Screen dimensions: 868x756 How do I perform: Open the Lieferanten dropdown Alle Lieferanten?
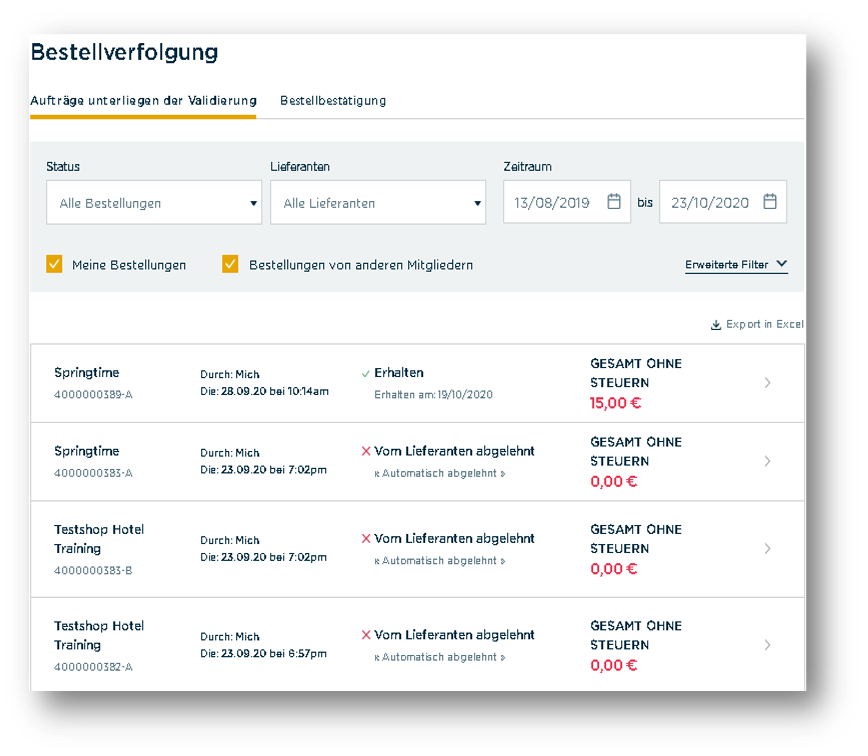pyautogui.click(x=378, y=203)
